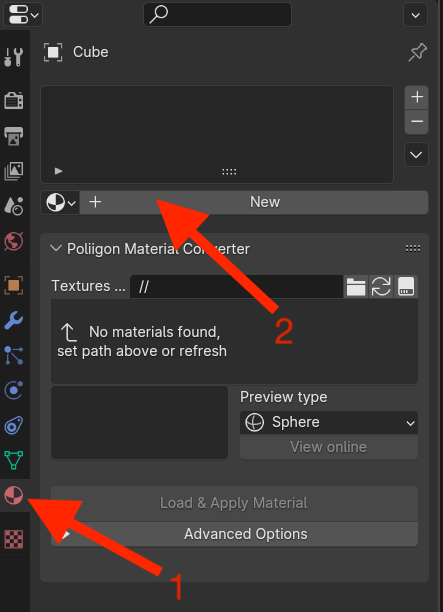This screenshot has width=443, height=612.
Task: Click the Textures path input field
Action: [x=237, y=287]
